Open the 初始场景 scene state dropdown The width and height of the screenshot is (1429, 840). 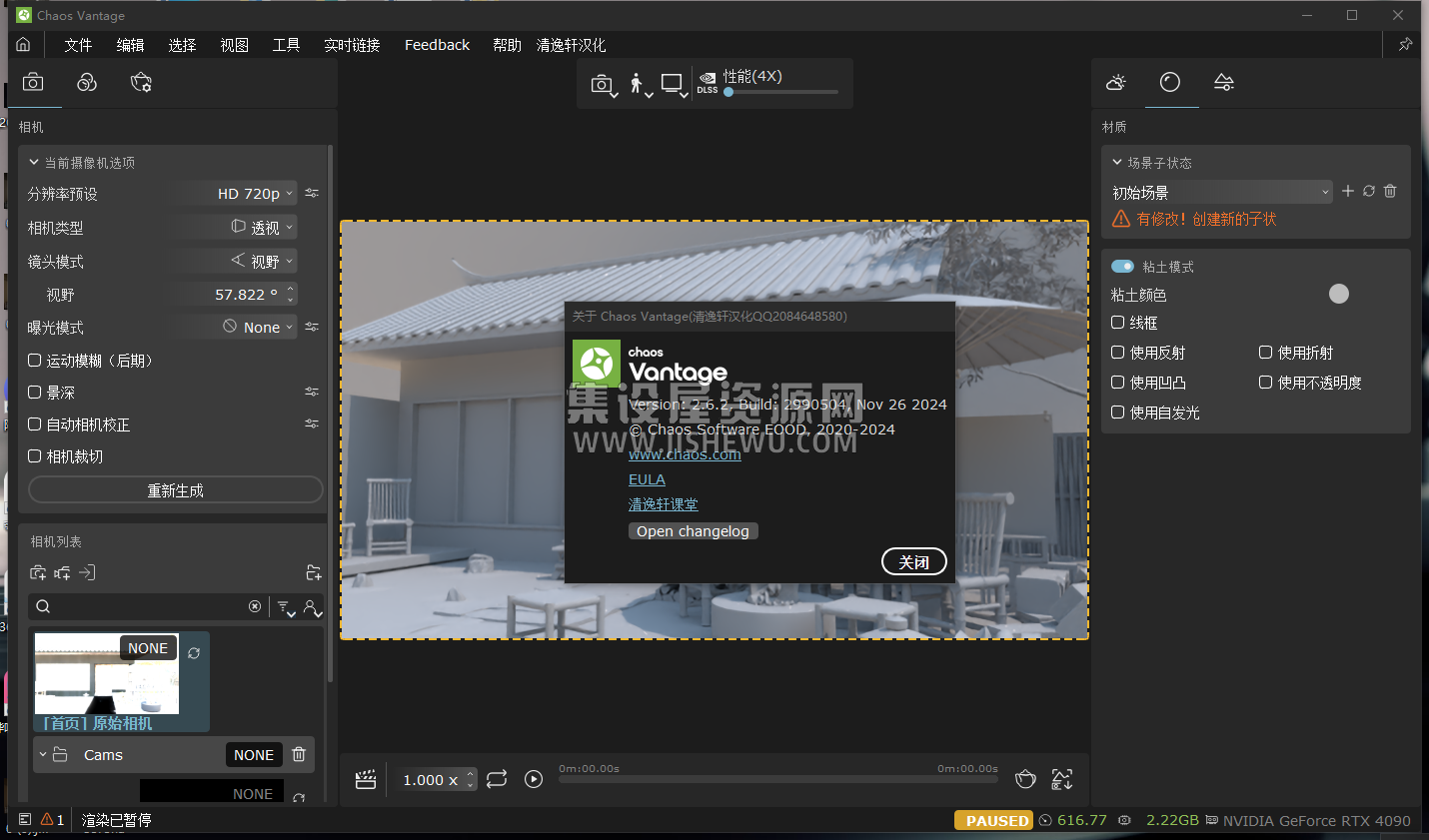tap(1221, 192)
